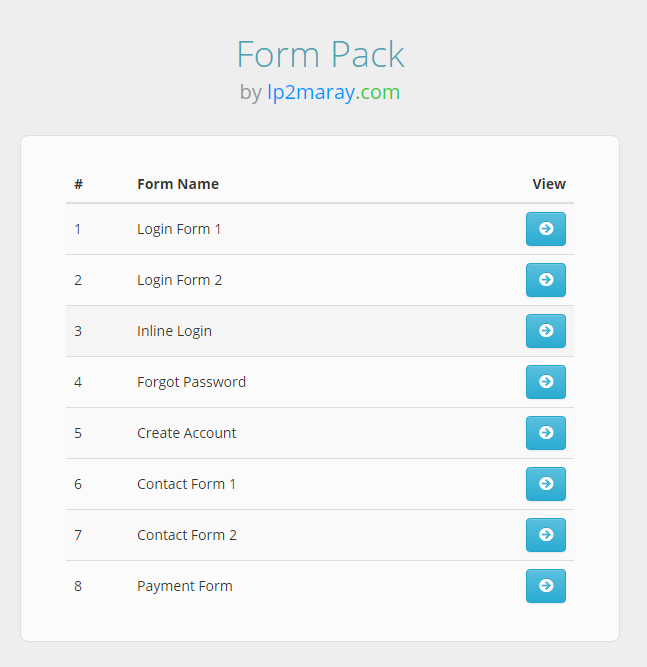This screenshot has height=667, width=647.
Task: View Contact Form 1 arrow icon
Action: tap(546, 484)
